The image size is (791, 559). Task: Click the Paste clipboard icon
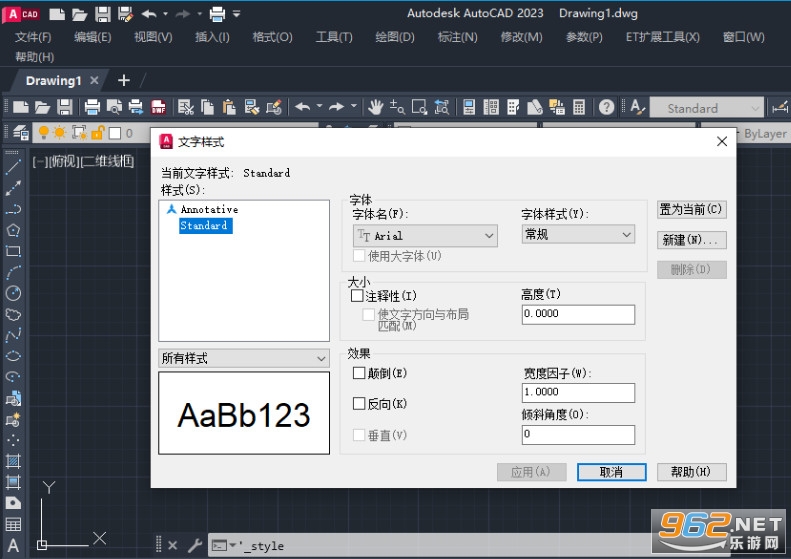230,107
